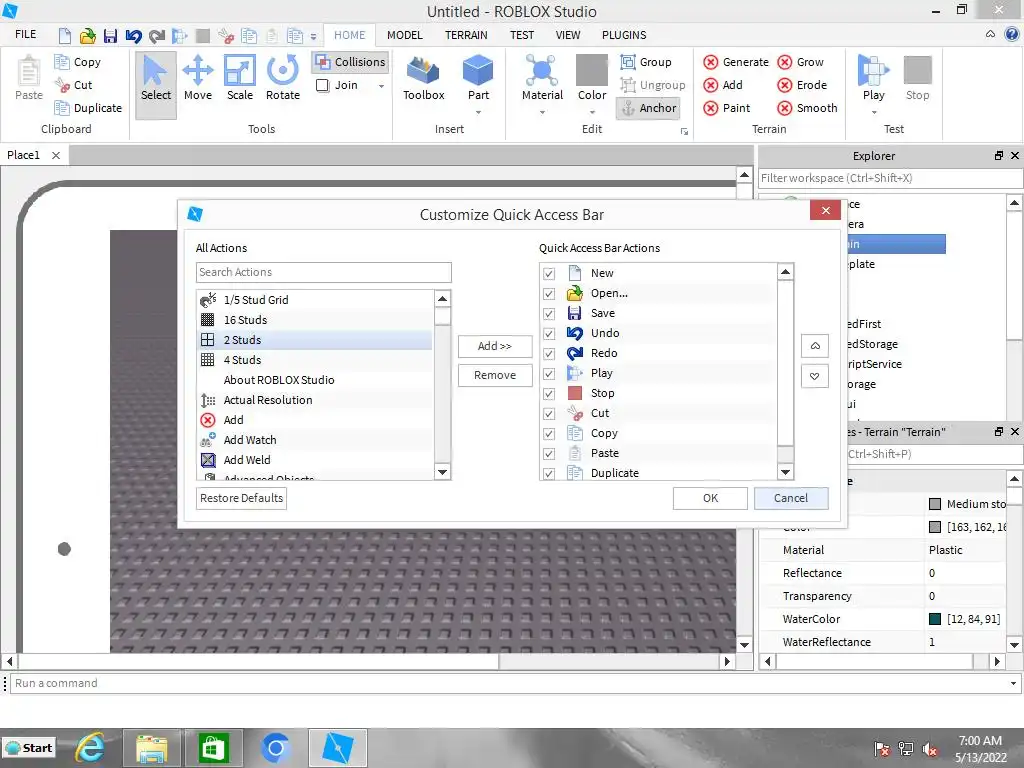Collapse the ribbon with chevron
Viewport: 1024px width, 768px height.
(x=990, y=35)
